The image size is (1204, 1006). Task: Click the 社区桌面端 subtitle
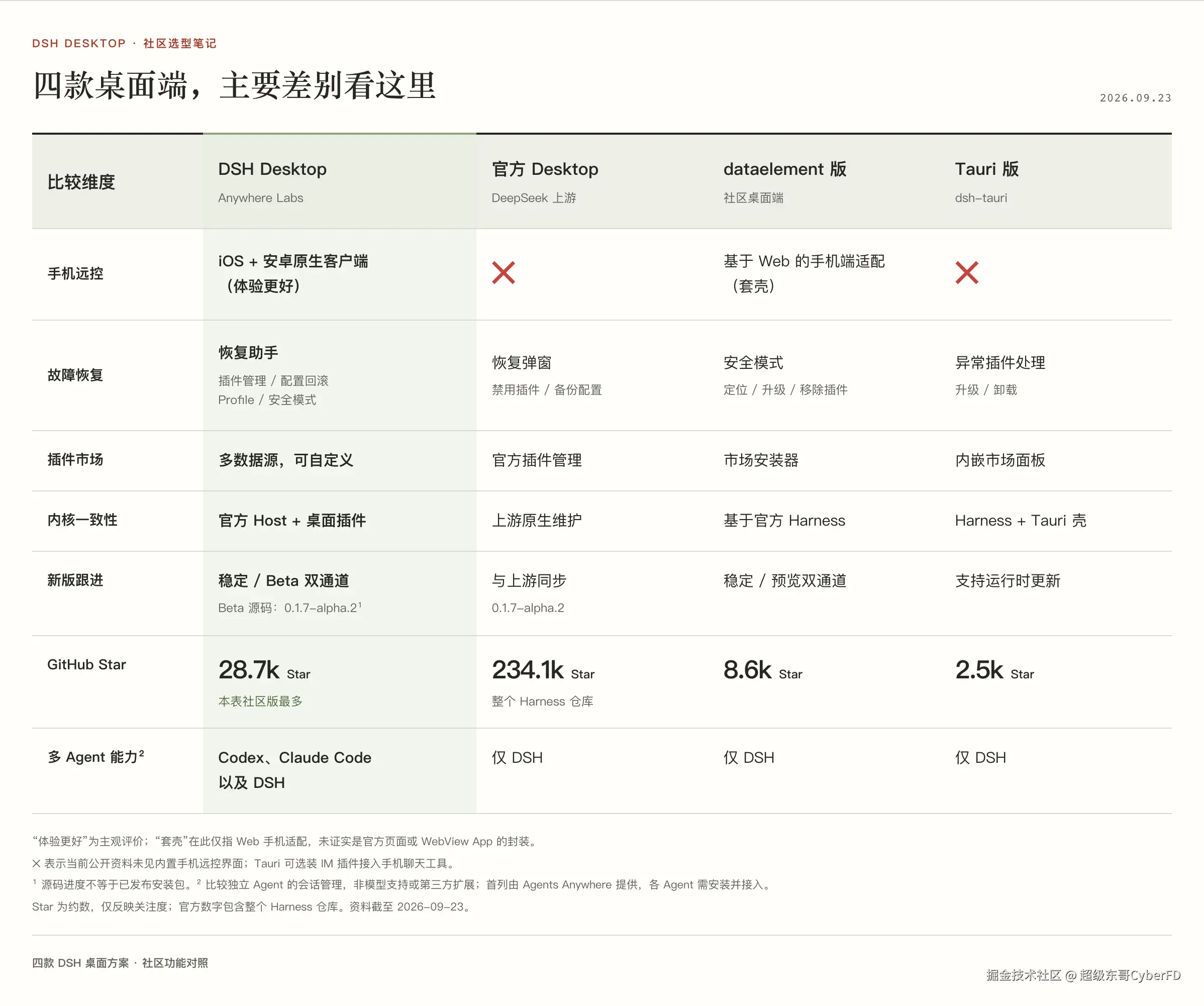[753, 198]
